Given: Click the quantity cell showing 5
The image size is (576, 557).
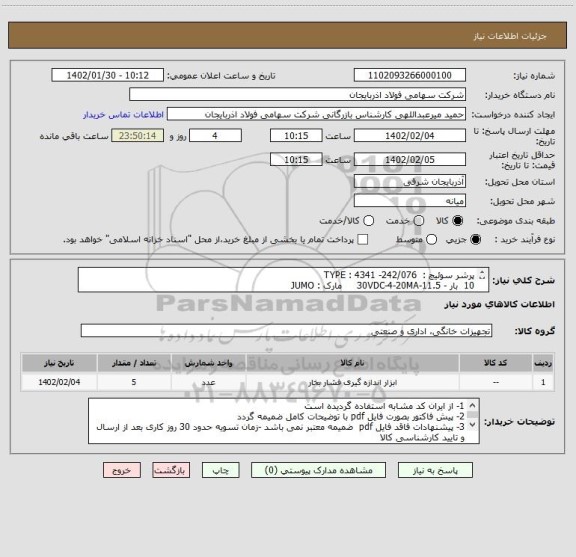Looking at the screenshot, I should point(134,382).
